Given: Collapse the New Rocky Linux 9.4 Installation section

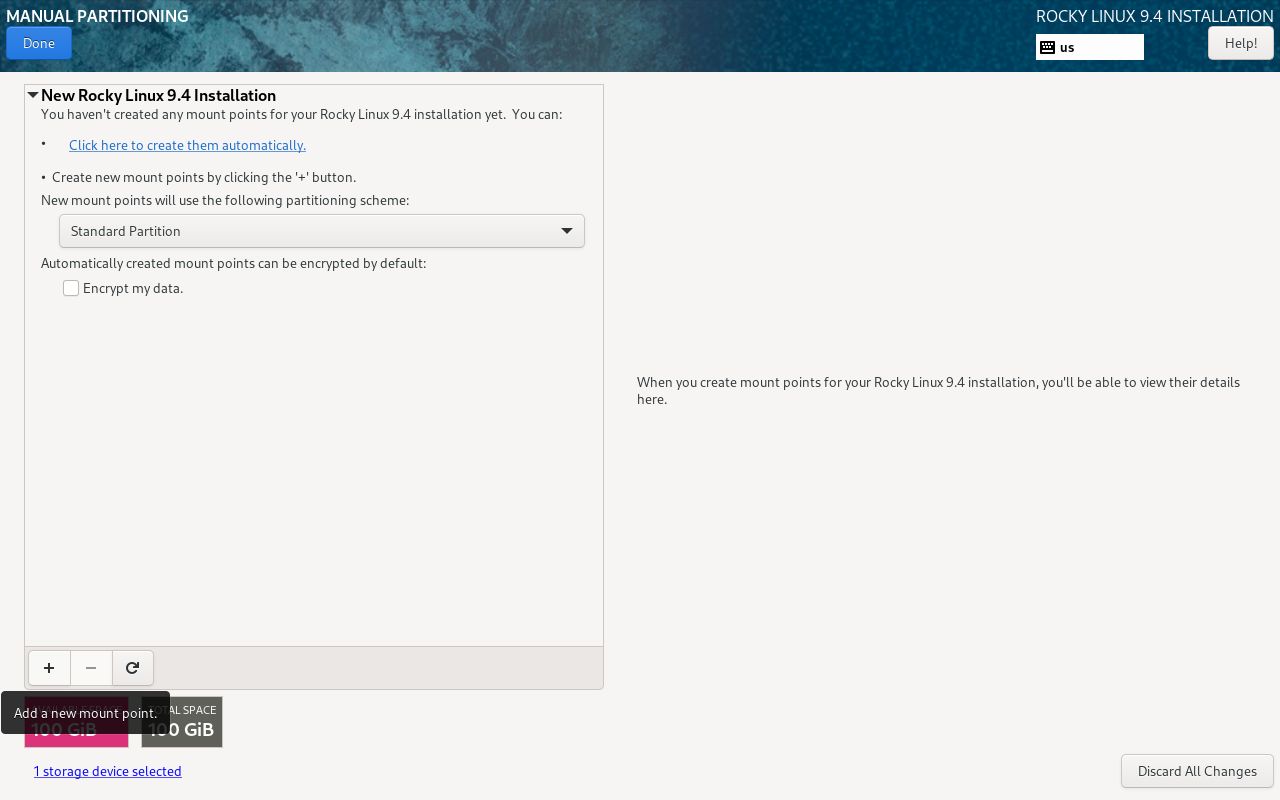Looking at the screenshot, I should [33, 95].
